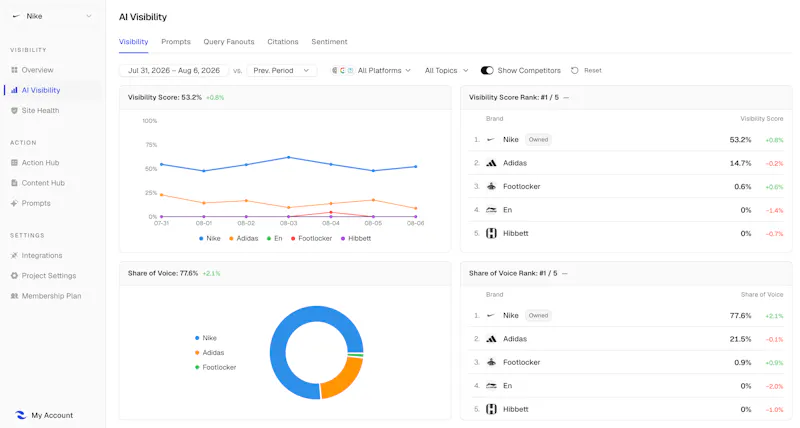This screenshot has height=428, width=800.
Task: Click the Action Hub icon
Action: click(x=14, y=163)
